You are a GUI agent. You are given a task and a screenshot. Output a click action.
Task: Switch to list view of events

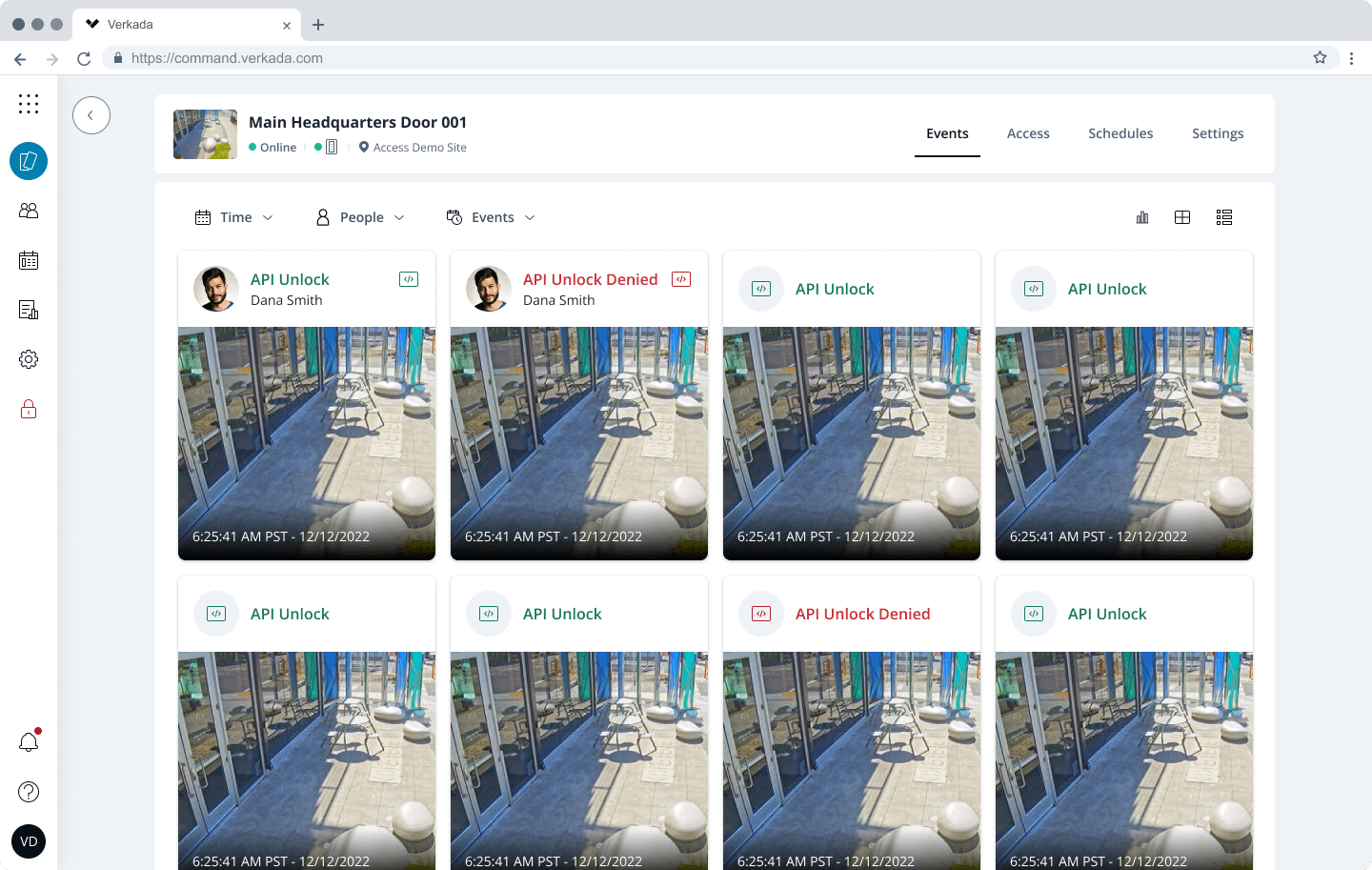coord(1224,217)
